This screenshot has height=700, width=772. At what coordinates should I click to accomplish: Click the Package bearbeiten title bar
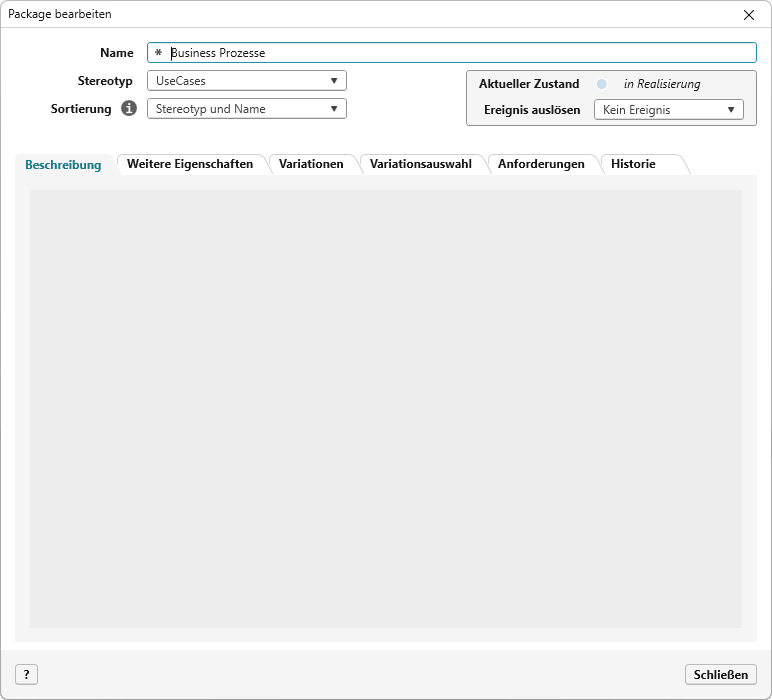(x=300, y=15)
